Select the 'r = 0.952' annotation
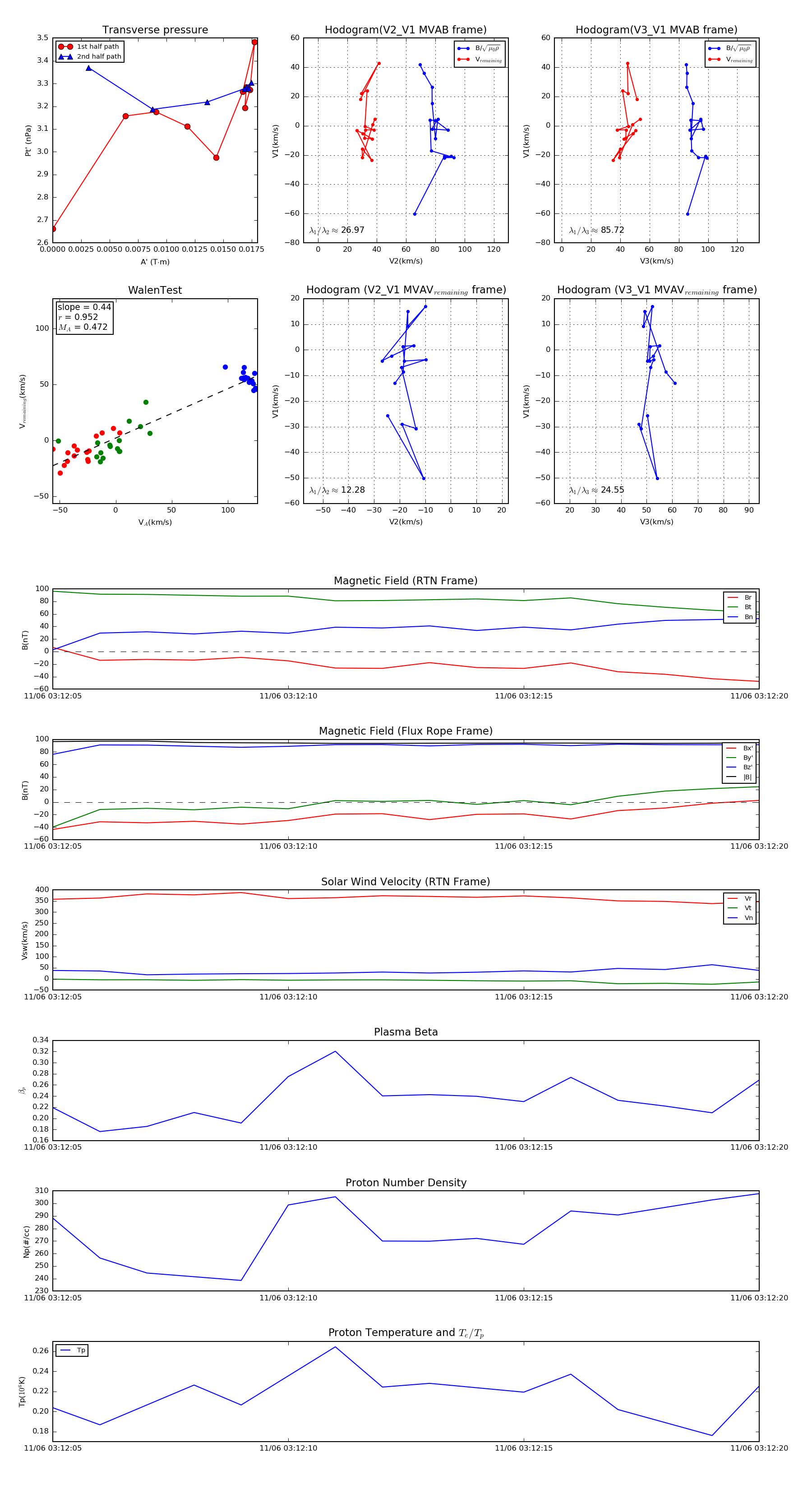The width and height of the screenshot is (812, 1489). tap(78, 317)
